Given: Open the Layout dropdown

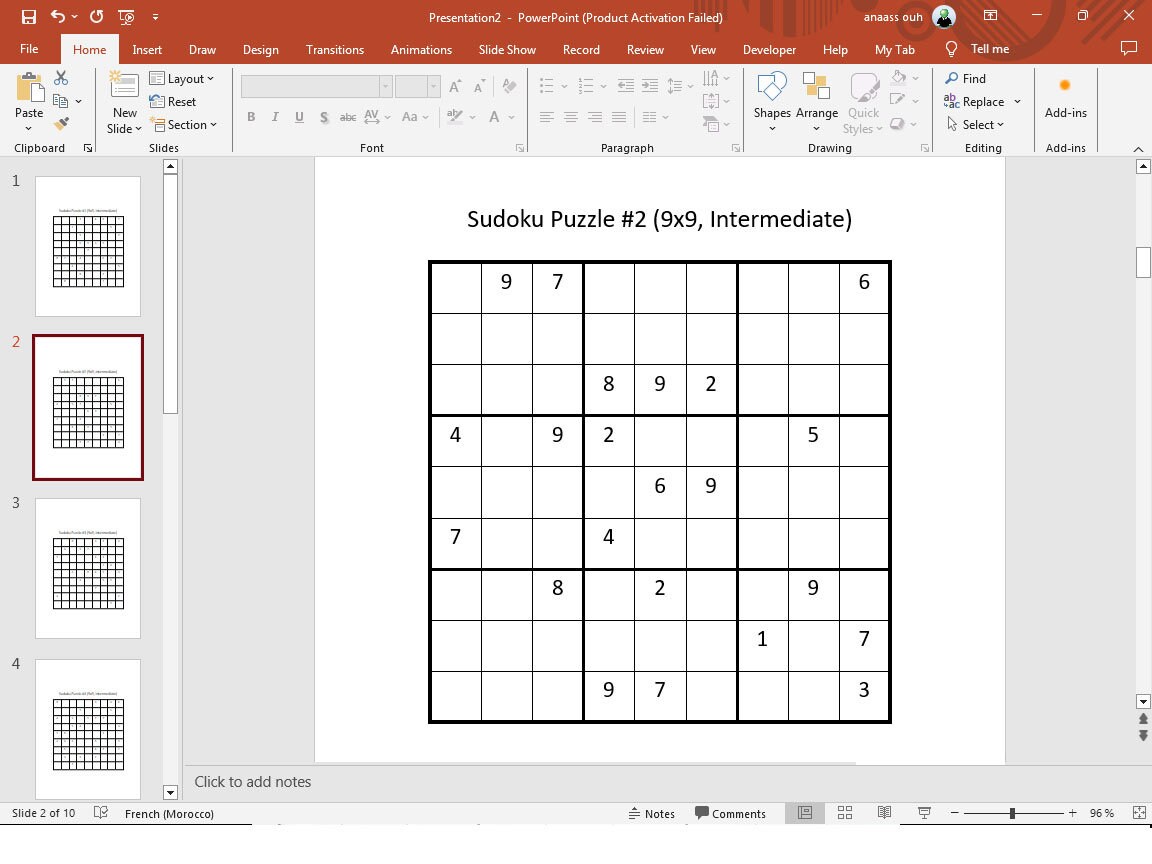Looking at the screenshot, I should click(184, 78).
